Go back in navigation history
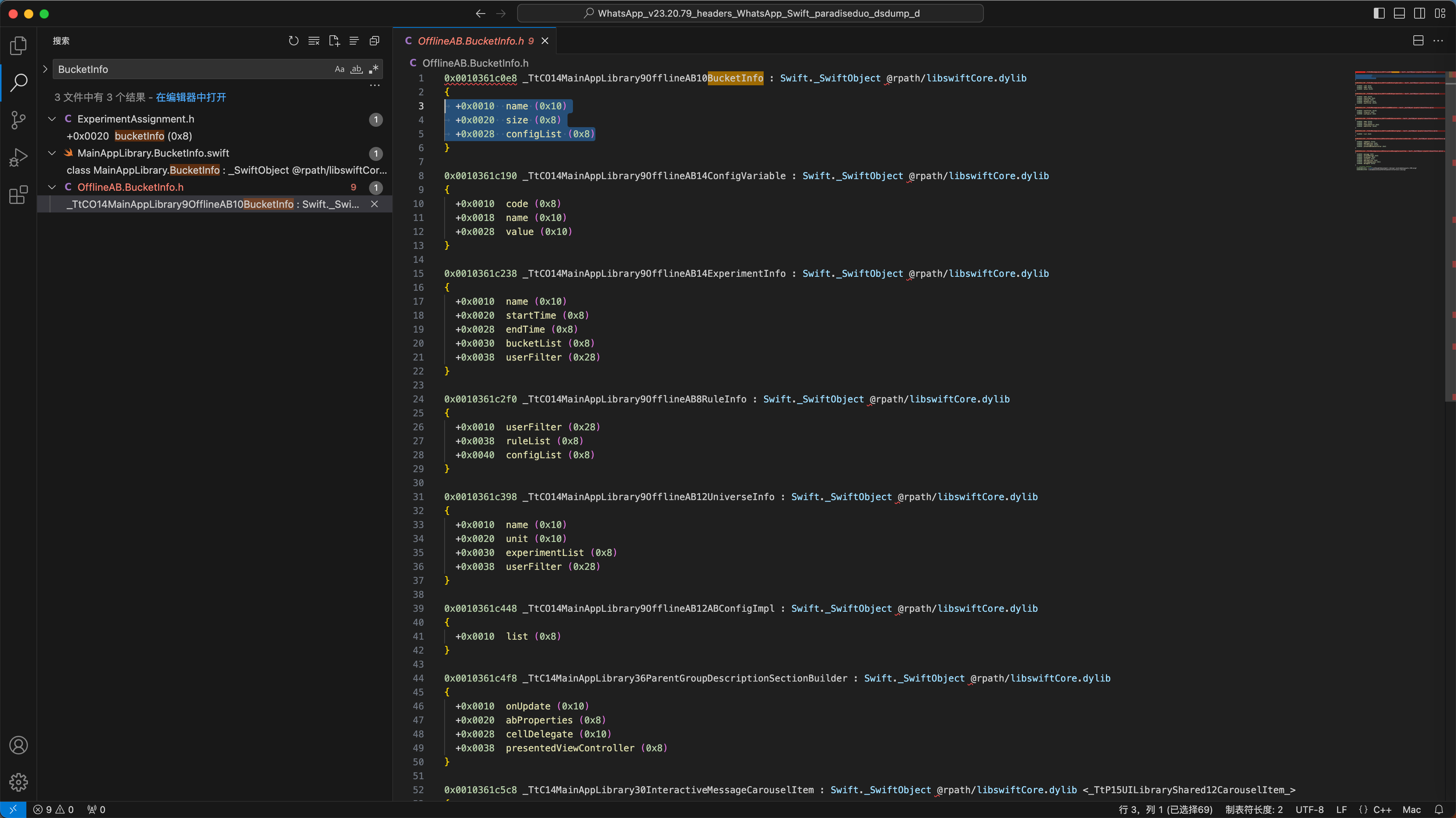 pyautogui.click(x=480, y=13)
